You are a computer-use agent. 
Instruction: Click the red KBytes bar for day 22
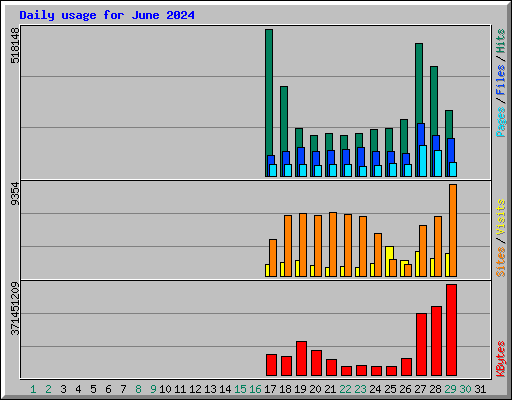[347, 371]
